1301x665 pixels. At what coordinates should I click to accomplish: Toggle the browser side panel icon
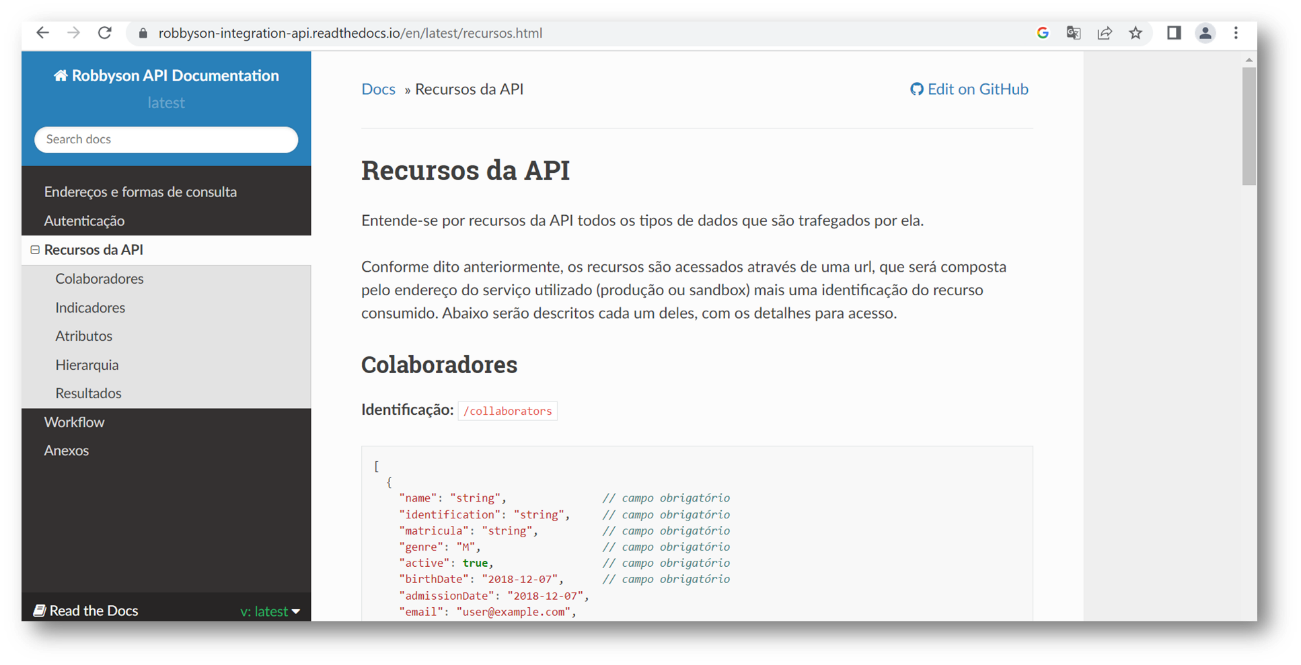[x=1174, y=33]
